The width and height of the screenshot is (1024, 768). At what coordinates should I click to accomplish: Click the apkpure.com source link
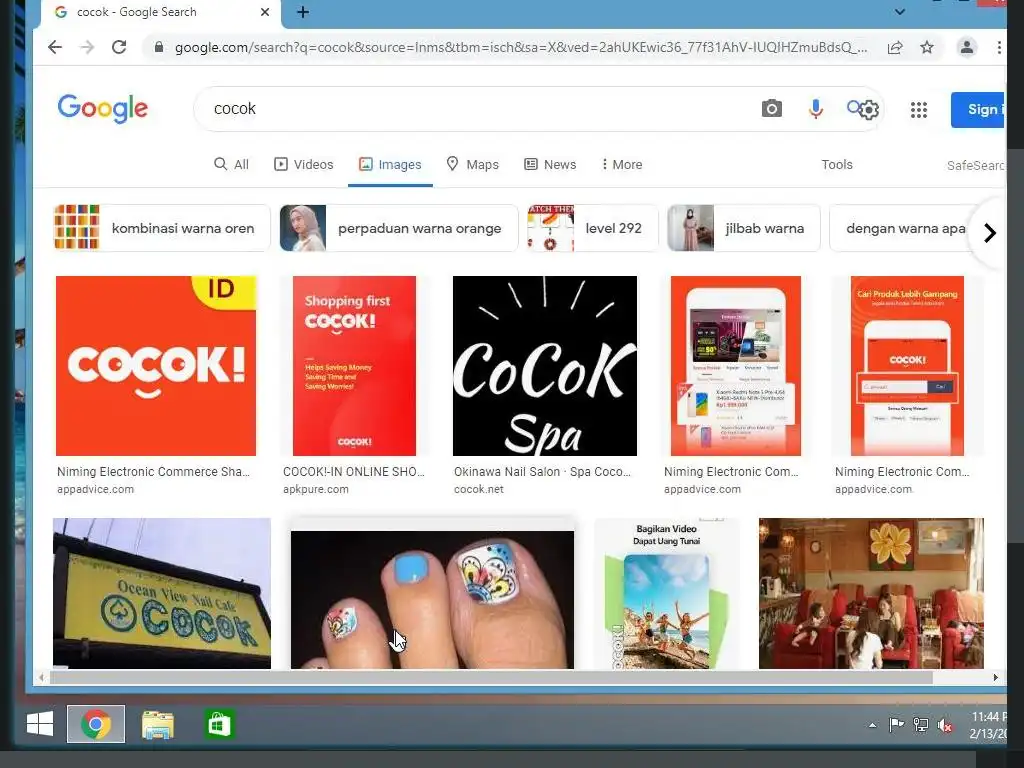315,489
